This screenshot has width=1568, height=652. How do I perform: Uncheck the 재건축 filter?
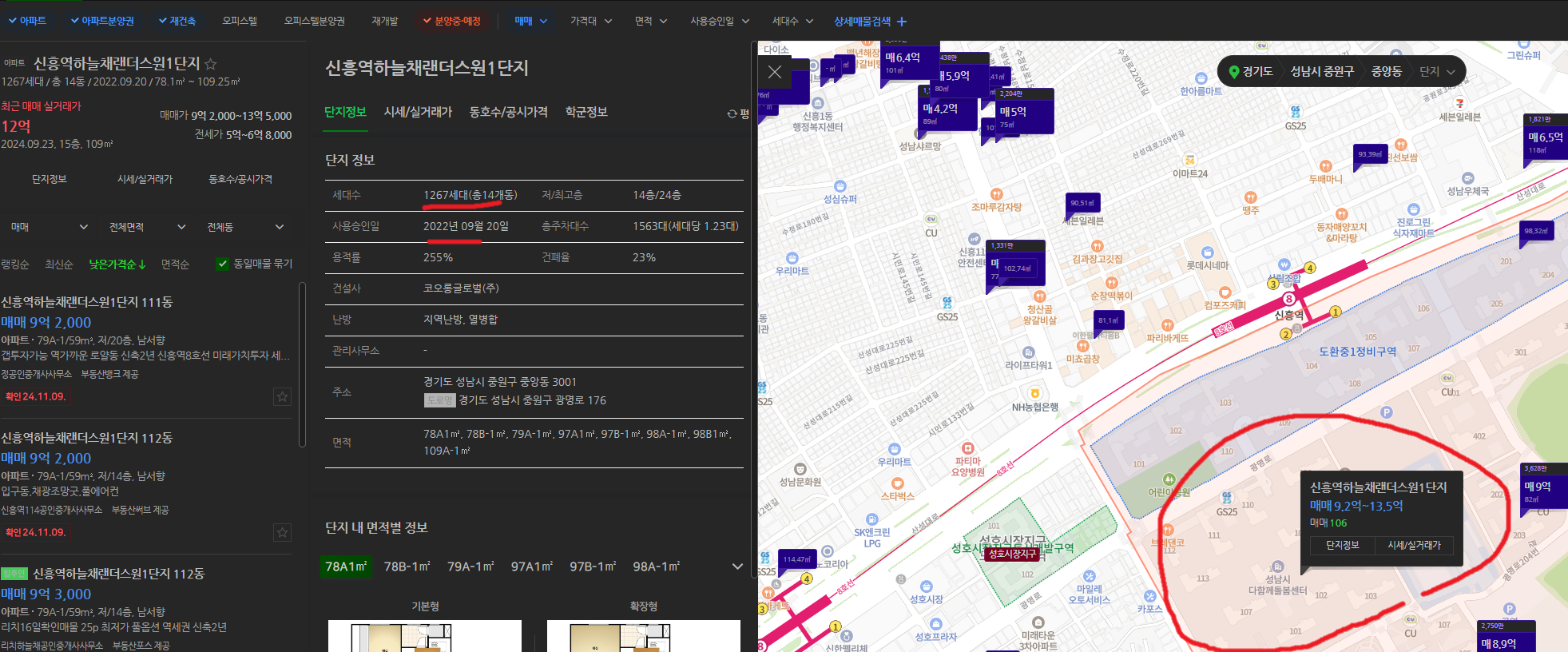(x=177, y=21)
